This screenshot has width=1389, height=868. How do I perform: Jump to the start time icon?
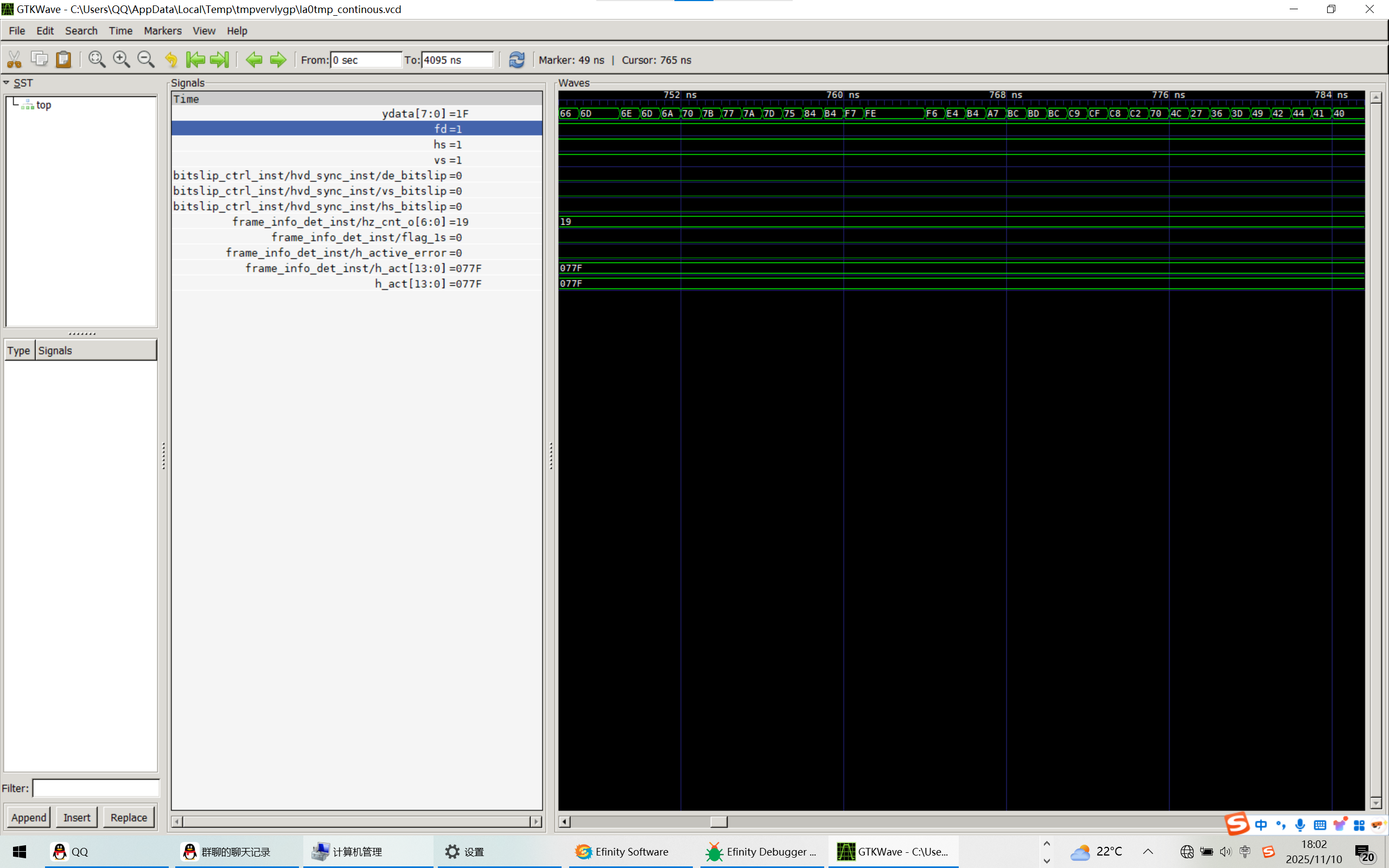[x=195, y=60]
